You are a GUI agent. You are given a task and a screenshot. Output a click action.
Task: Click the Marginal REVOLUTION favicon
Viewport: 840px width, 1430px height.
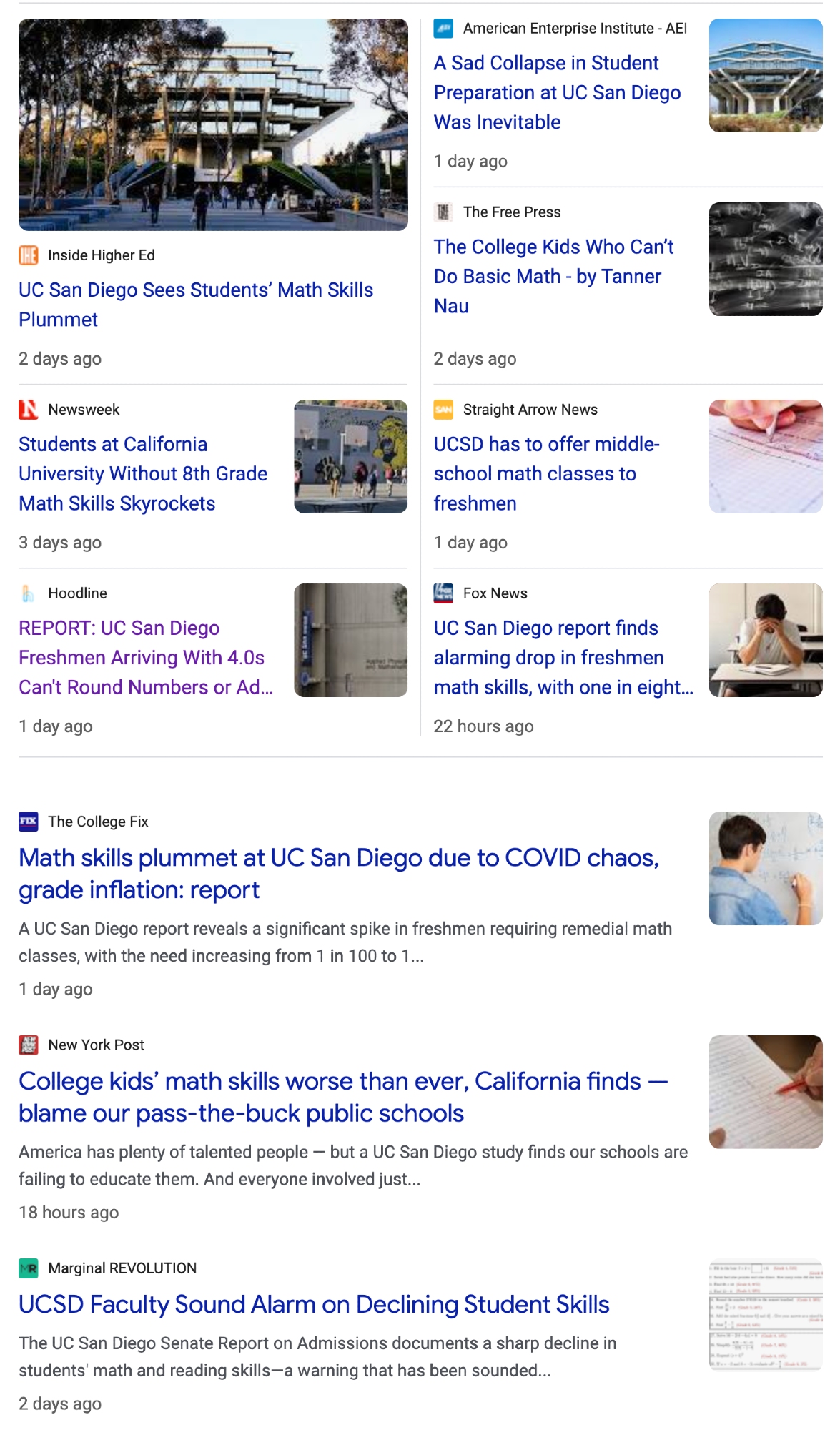coord(29,1268)
